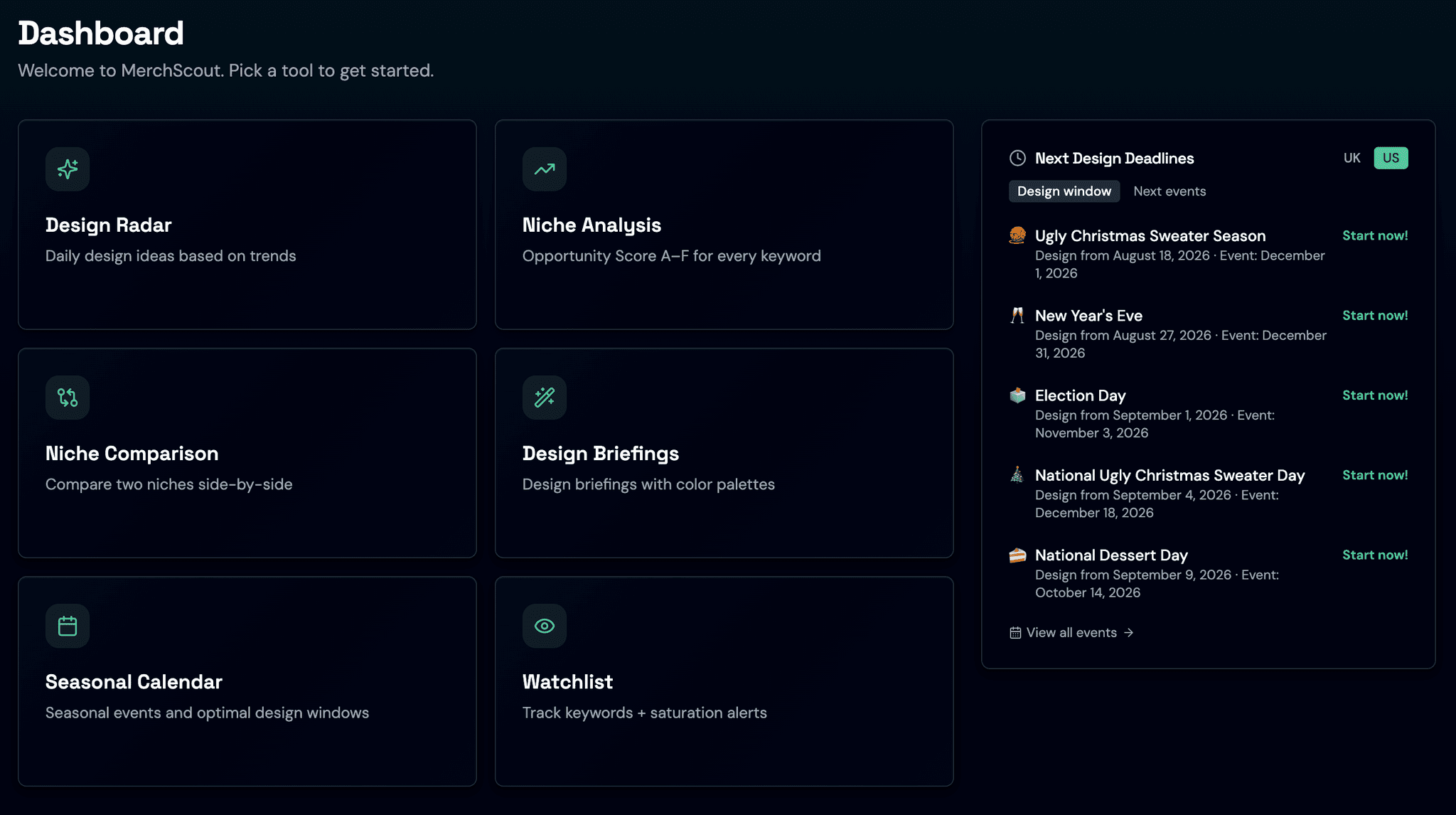Click the National Ugly Christmas Sweater Day tree icon

click(x=1017, y=474)
